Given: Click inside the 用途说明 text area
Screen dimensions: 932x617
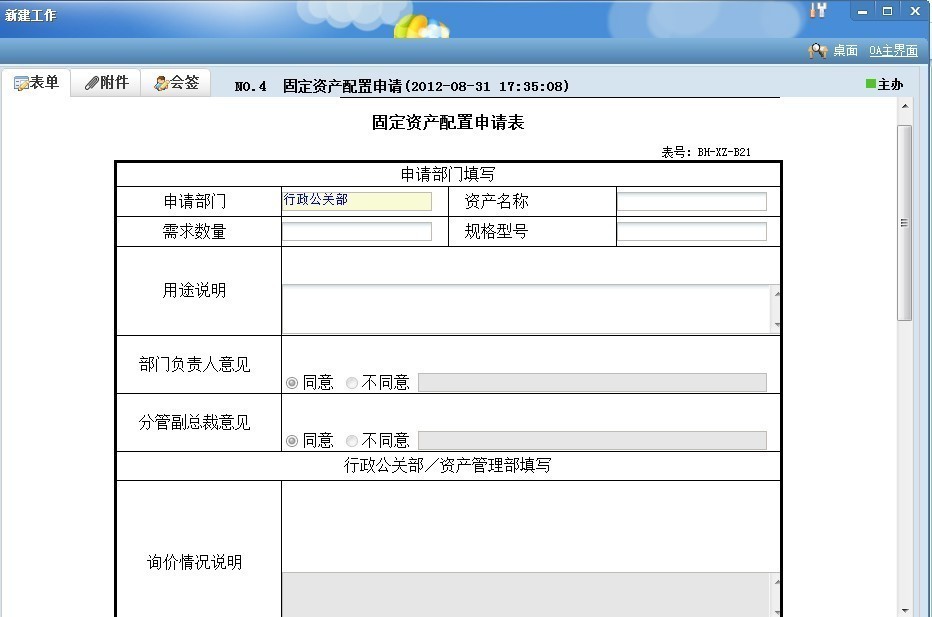Looking at the screenshot, I should (526, 309).
